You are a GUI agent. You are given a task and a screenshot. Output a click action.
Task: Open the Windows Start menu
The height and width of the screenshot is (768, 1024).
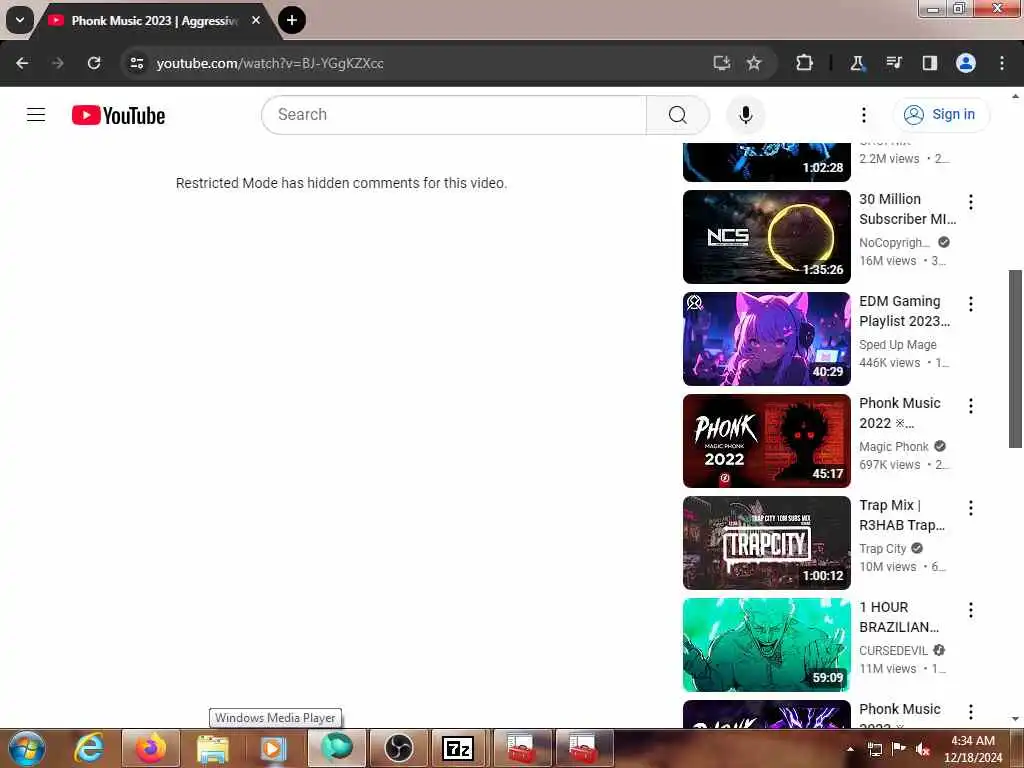point(27,748)
